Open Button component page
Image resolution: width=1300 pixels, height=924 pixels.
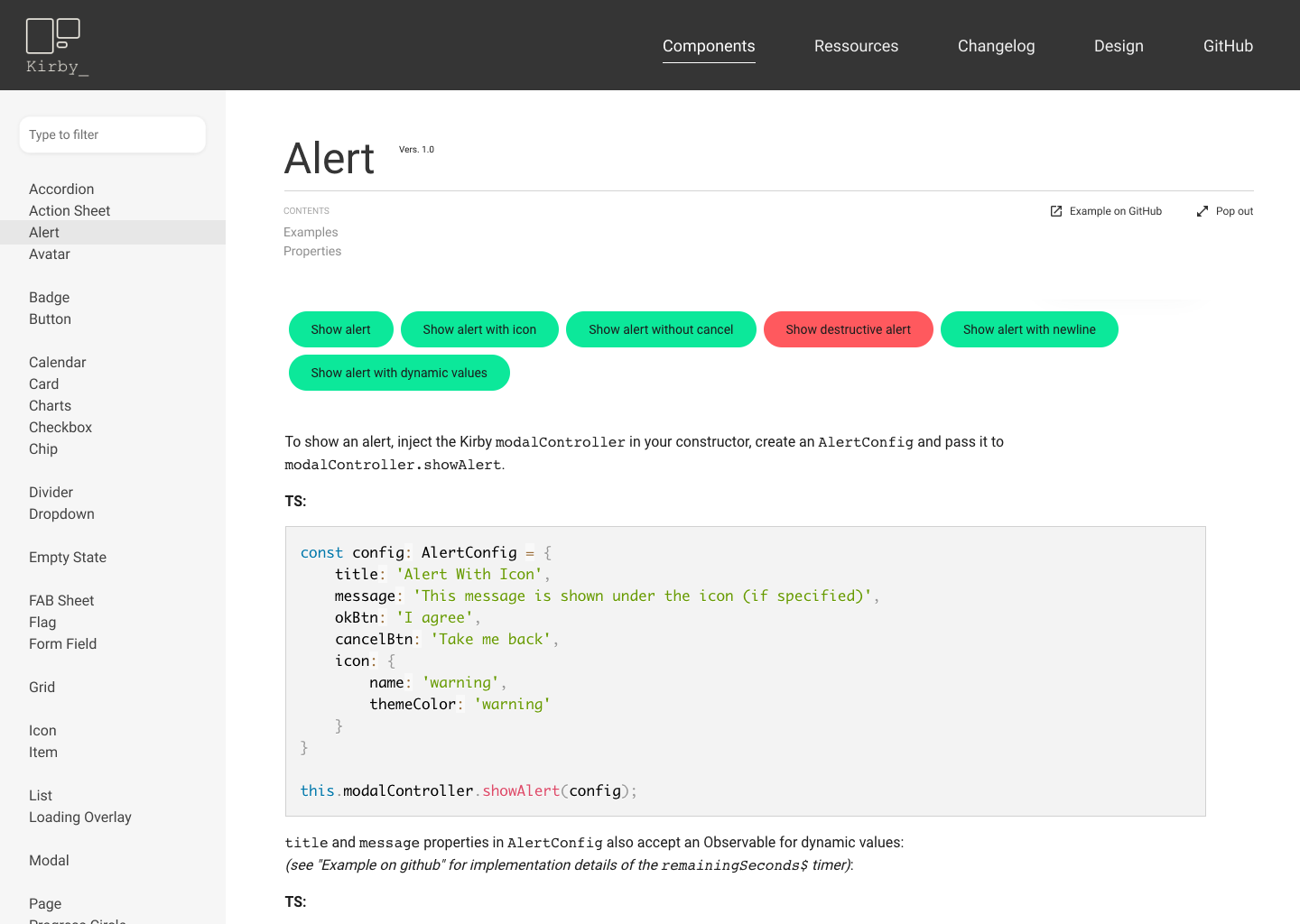[x=51, y=319]
